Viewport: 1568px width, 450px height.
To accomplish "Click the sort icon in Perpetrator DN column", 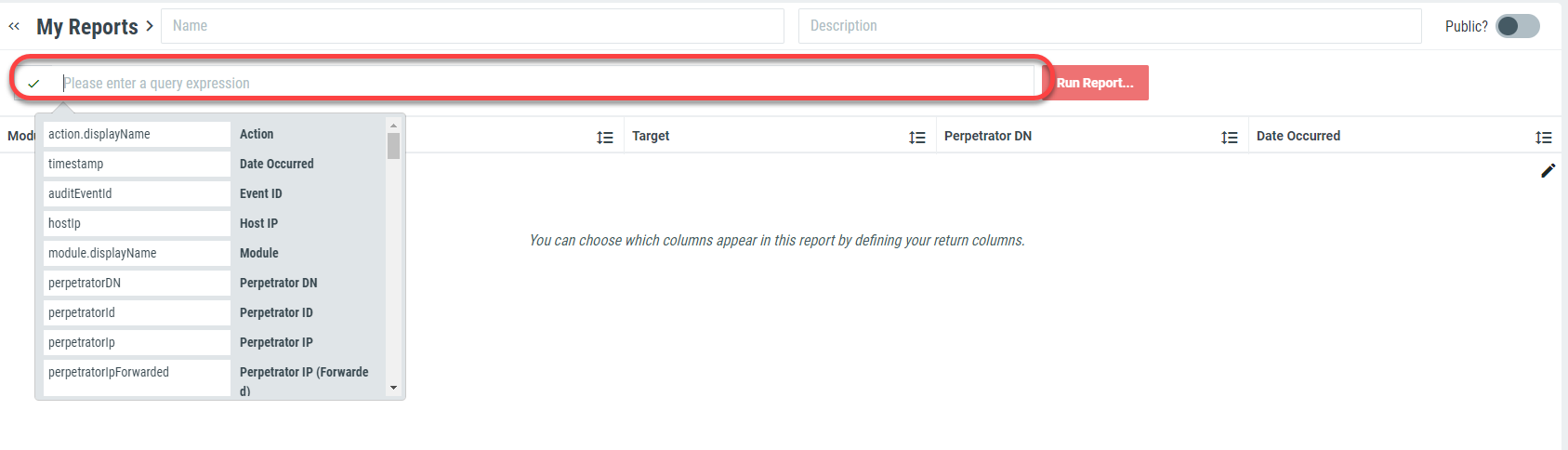I will tap(1230, 138).
